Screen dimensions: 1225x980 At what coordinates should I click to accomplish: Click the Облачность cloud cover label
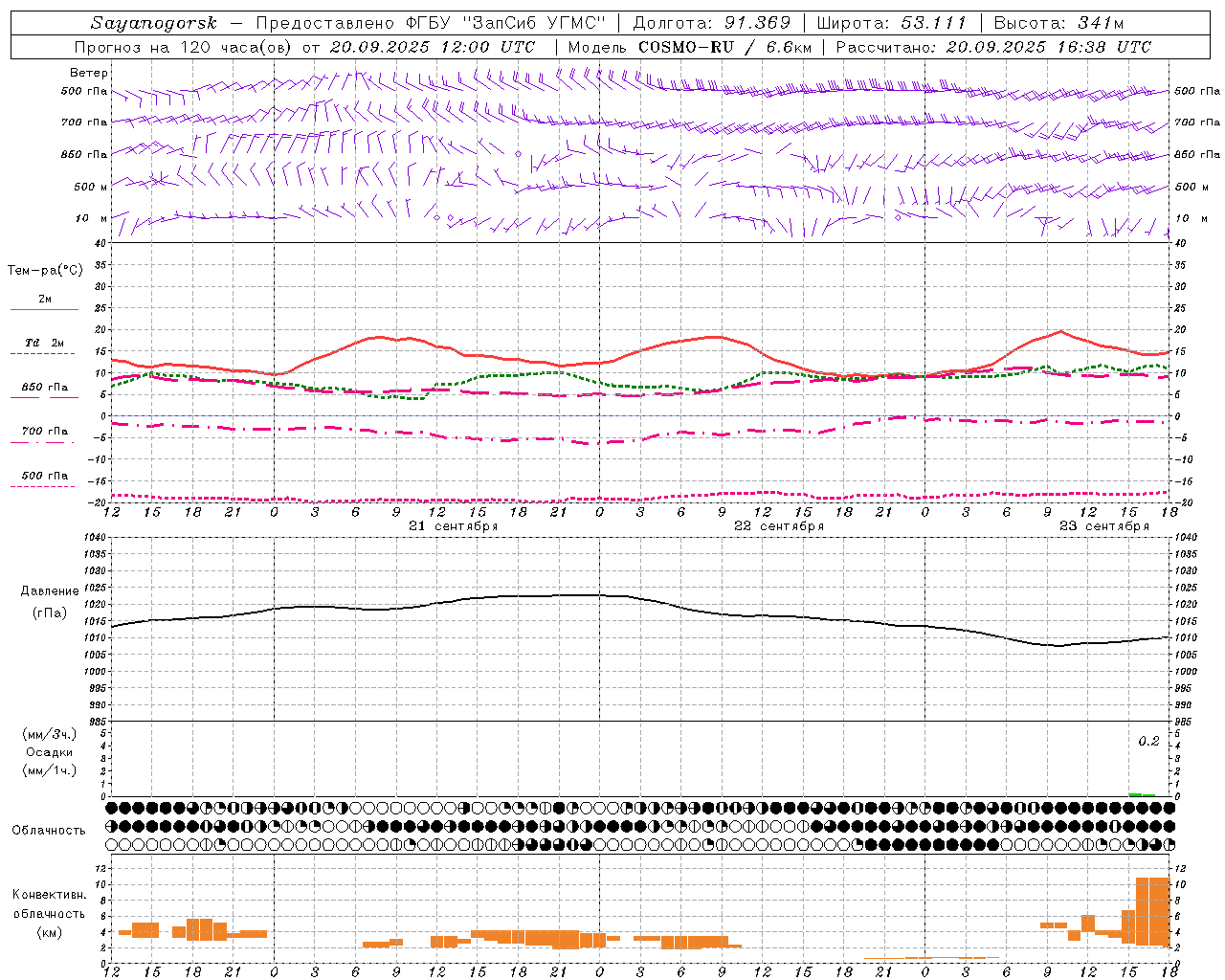(49, 831)
